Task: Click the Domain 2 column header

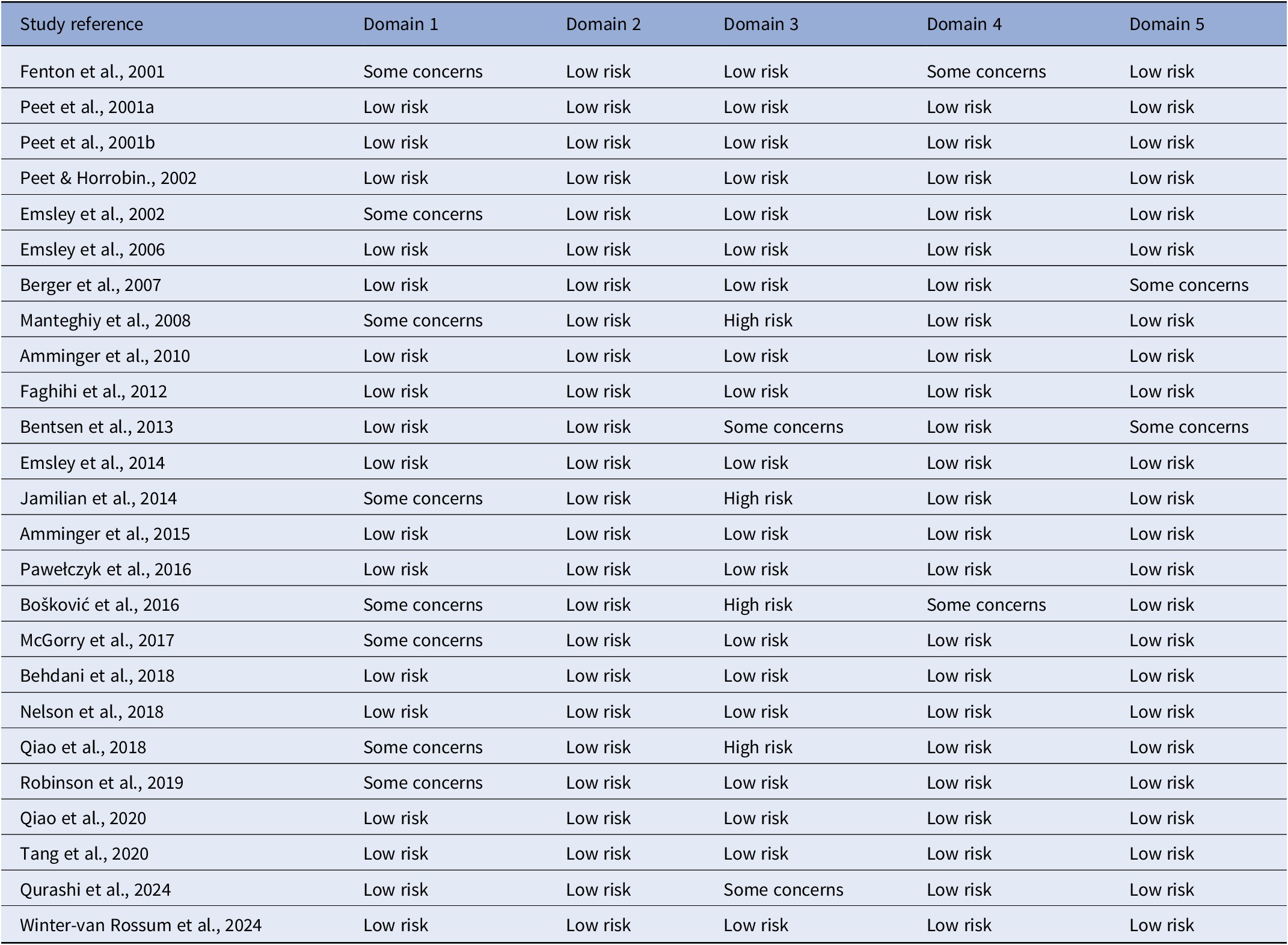Action: pos(603,24)
